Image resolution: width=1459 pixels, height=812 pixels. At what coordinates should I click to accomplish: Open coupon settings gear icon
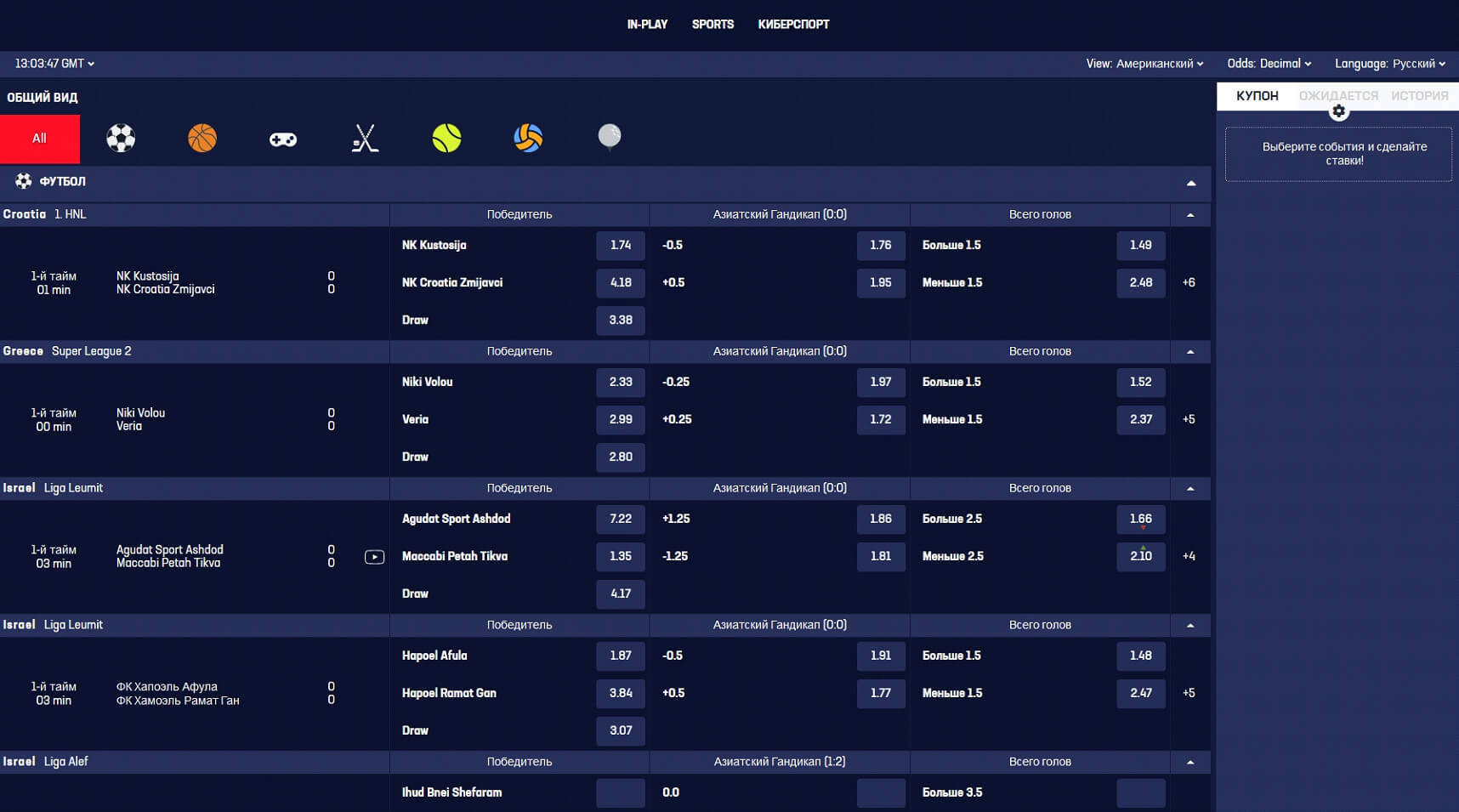[1338, 111]
